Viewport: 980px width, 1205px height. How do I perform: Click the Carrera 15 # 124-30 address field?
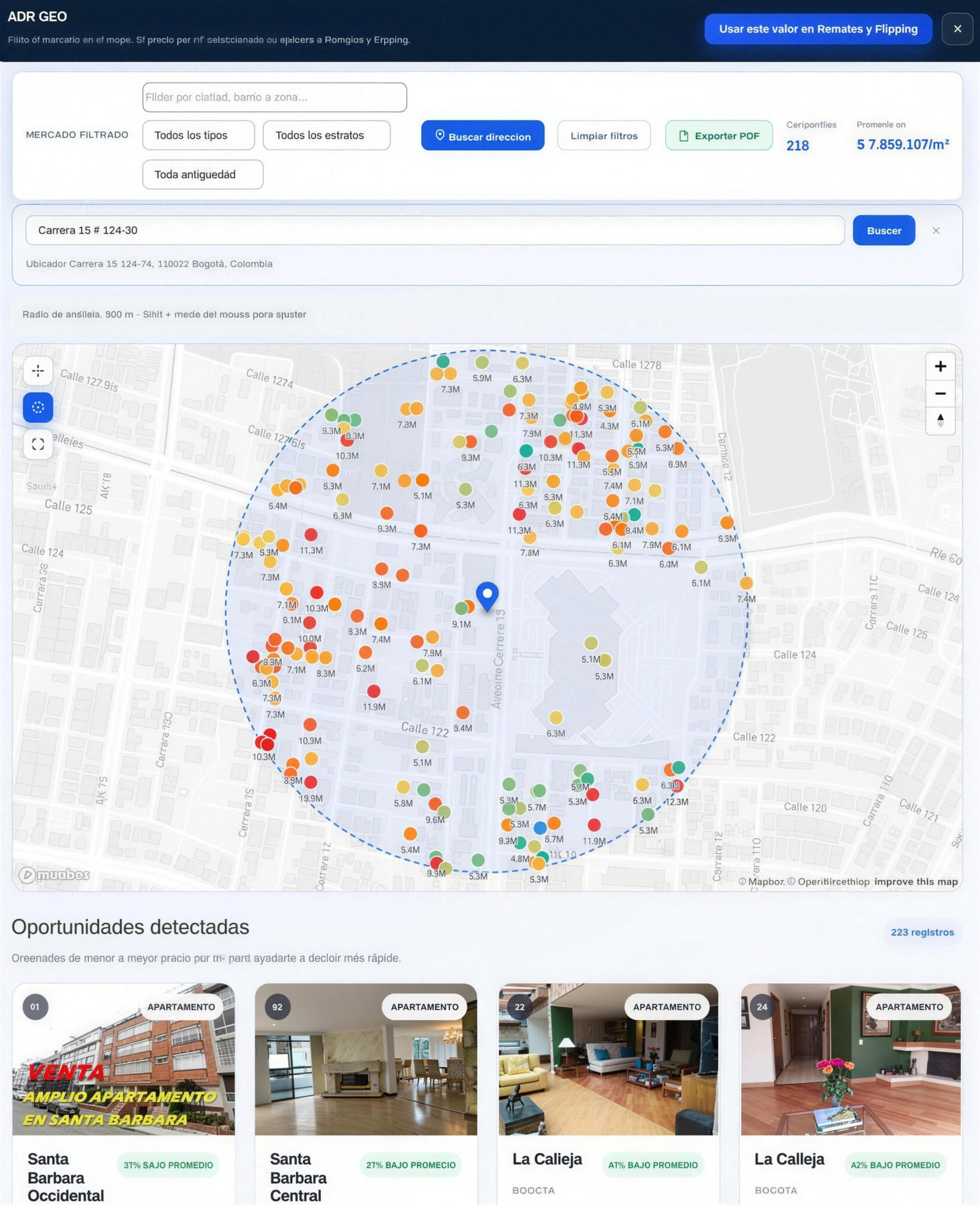[x=435, y=230]
